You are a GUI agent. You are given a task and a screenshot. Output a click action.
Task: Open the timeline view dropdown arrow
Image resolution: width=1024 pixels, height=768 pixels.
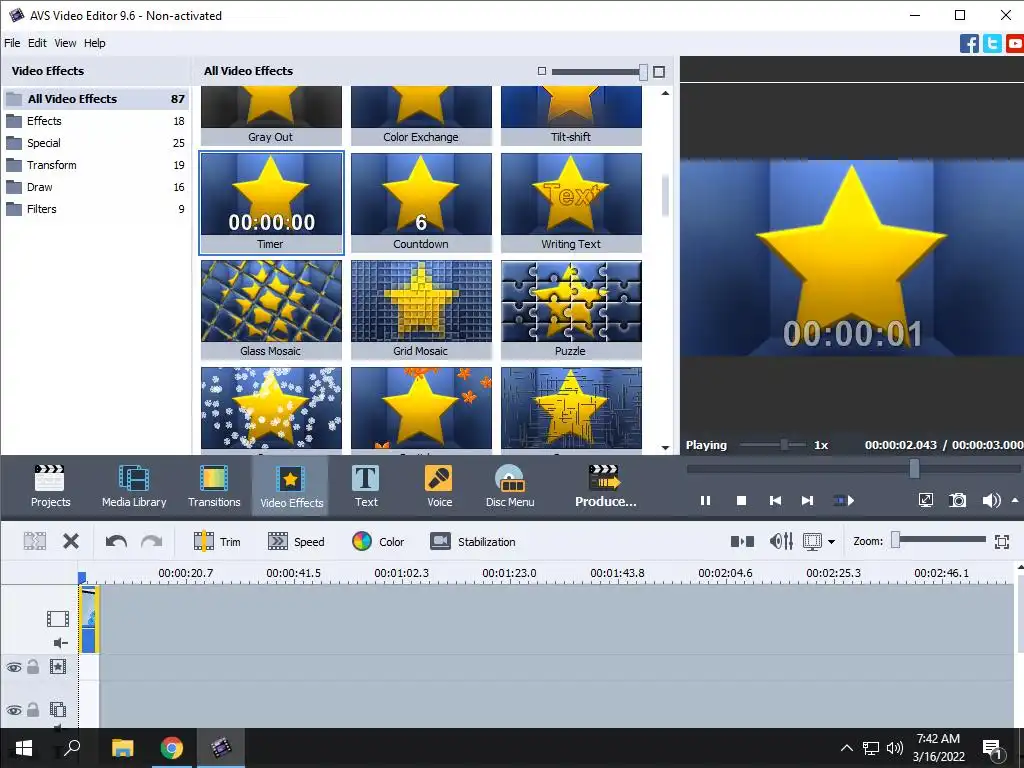pos(831,542)
